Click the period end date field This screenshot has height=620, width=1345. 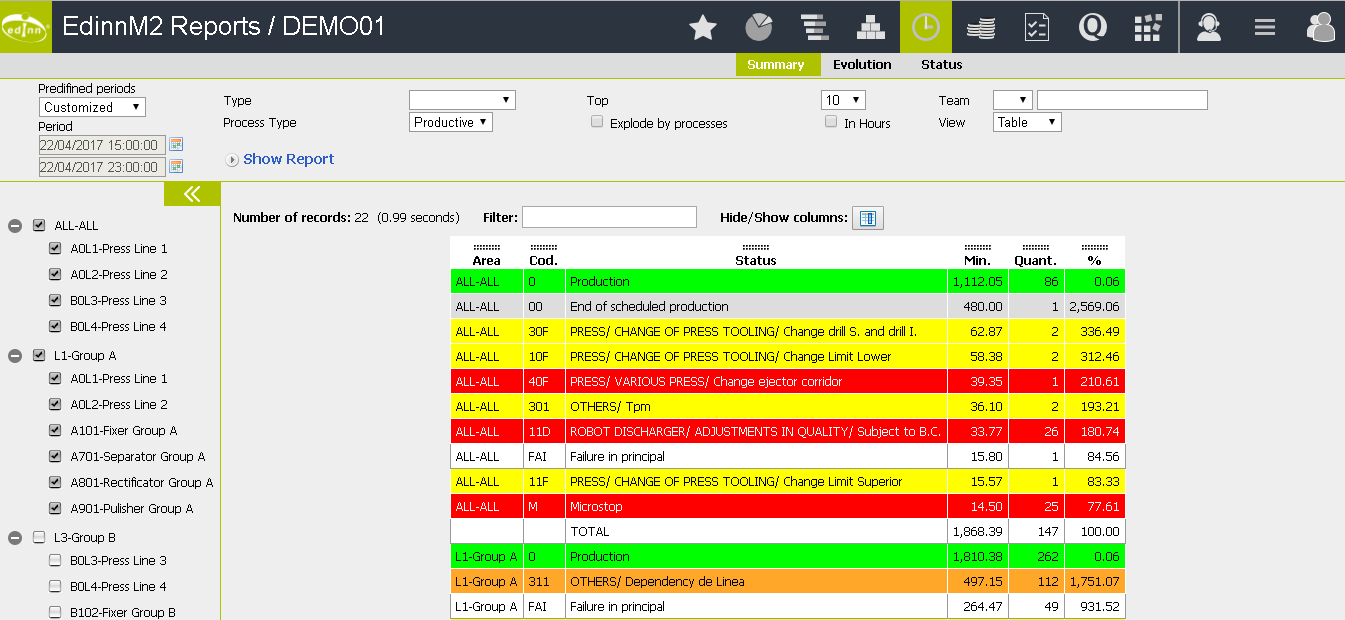(x=102, y=167)
